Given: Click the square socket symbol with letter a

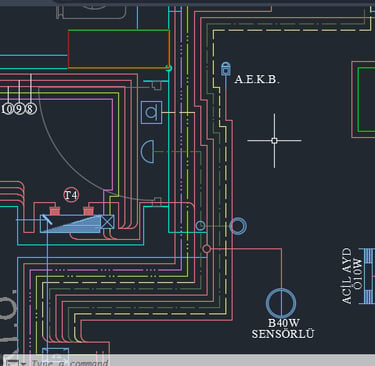Looking at the screenshot, I should coord(152,113).
